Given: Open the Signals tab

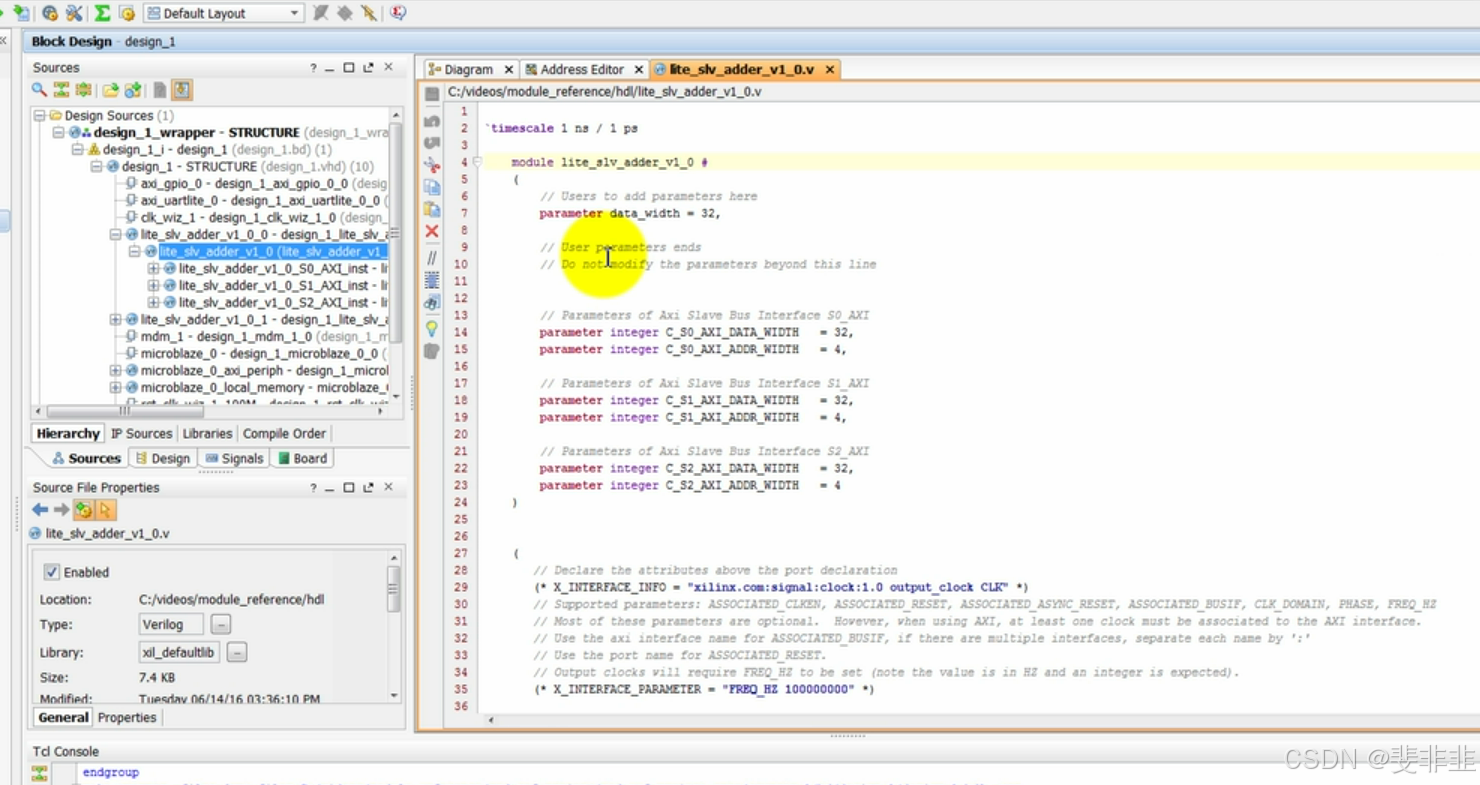Looking at the screenshot, I should coord(234,458).
